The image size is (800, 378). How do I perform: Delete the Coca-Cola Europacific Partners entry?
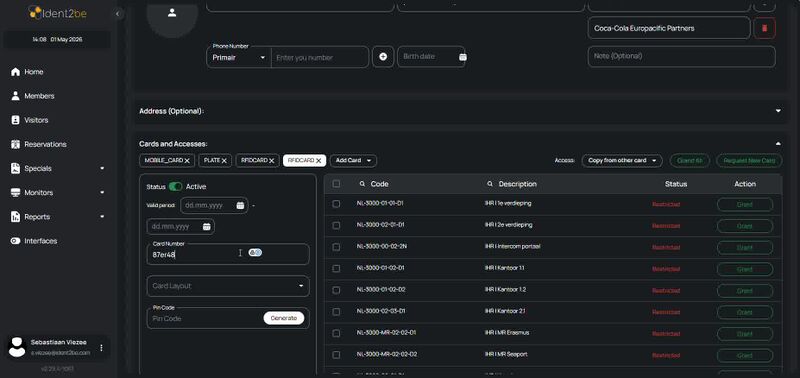(x=764, y=28)
